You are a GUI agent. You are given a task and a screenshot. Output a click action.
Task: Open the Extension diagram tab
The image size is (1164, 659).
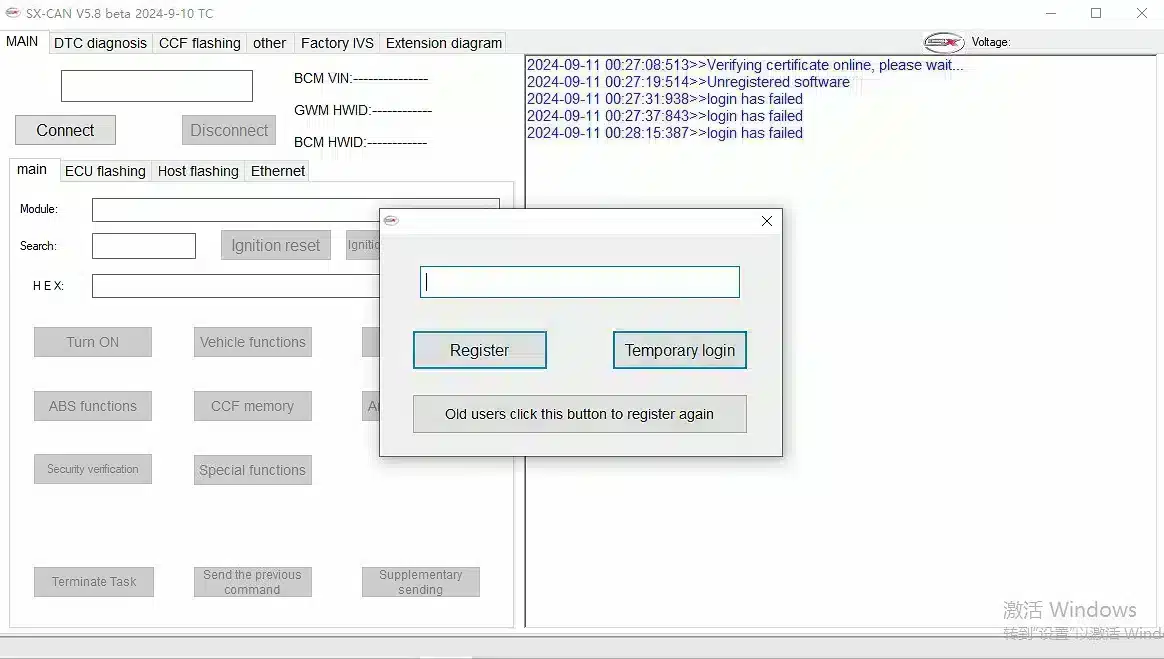coord(443,43)
